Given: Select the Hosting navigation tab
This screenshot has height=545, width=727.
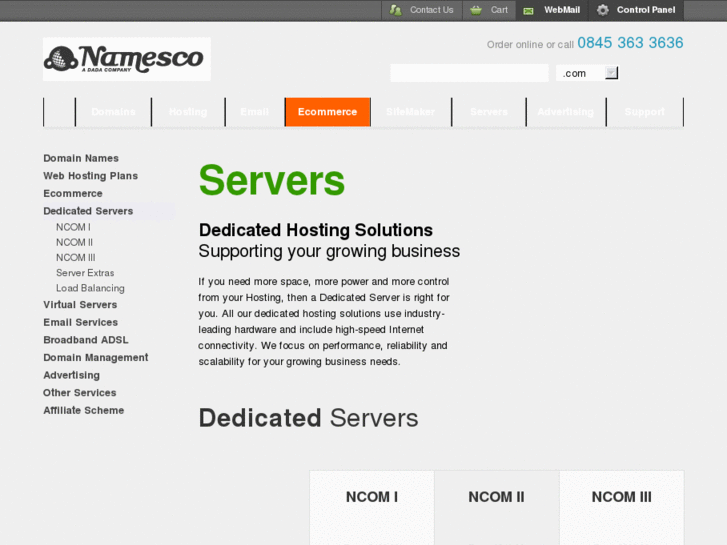Looking at the screenshot, I should pos(188,112).
